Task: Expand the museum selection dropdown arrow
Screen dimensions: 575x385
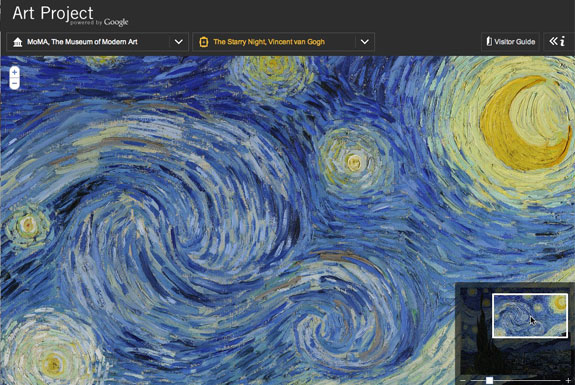Action: point(179,42)
